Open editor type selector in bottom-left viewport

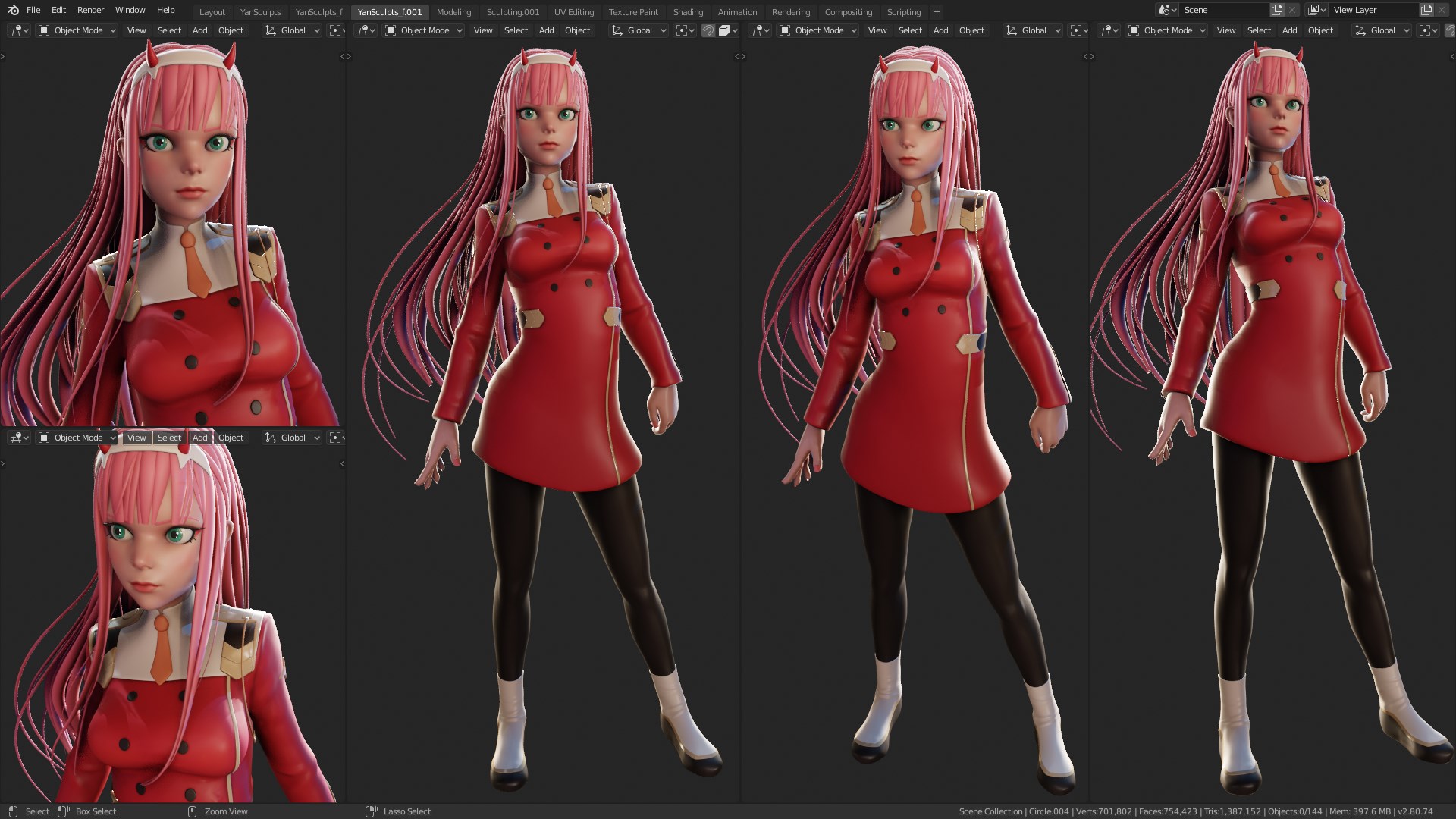pos(19,438)
